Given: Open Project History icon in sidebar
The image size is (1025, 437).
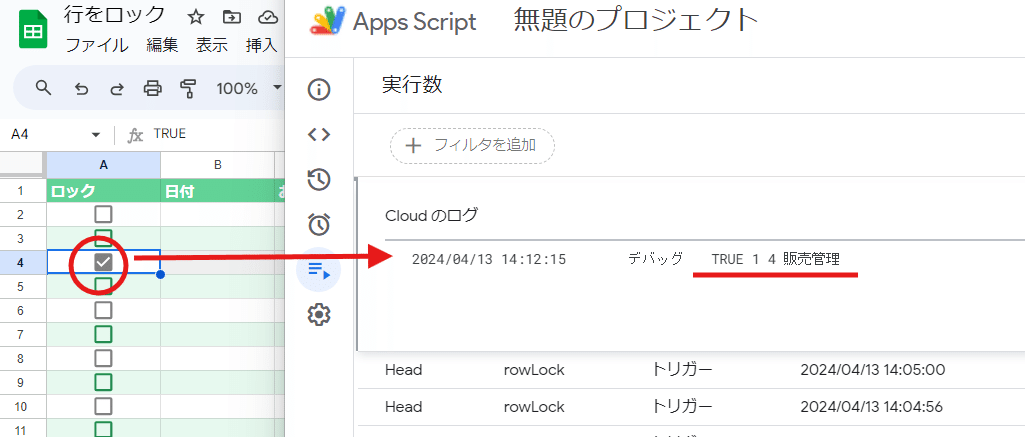Looking at the screenshot, I should tap(319, 179).
